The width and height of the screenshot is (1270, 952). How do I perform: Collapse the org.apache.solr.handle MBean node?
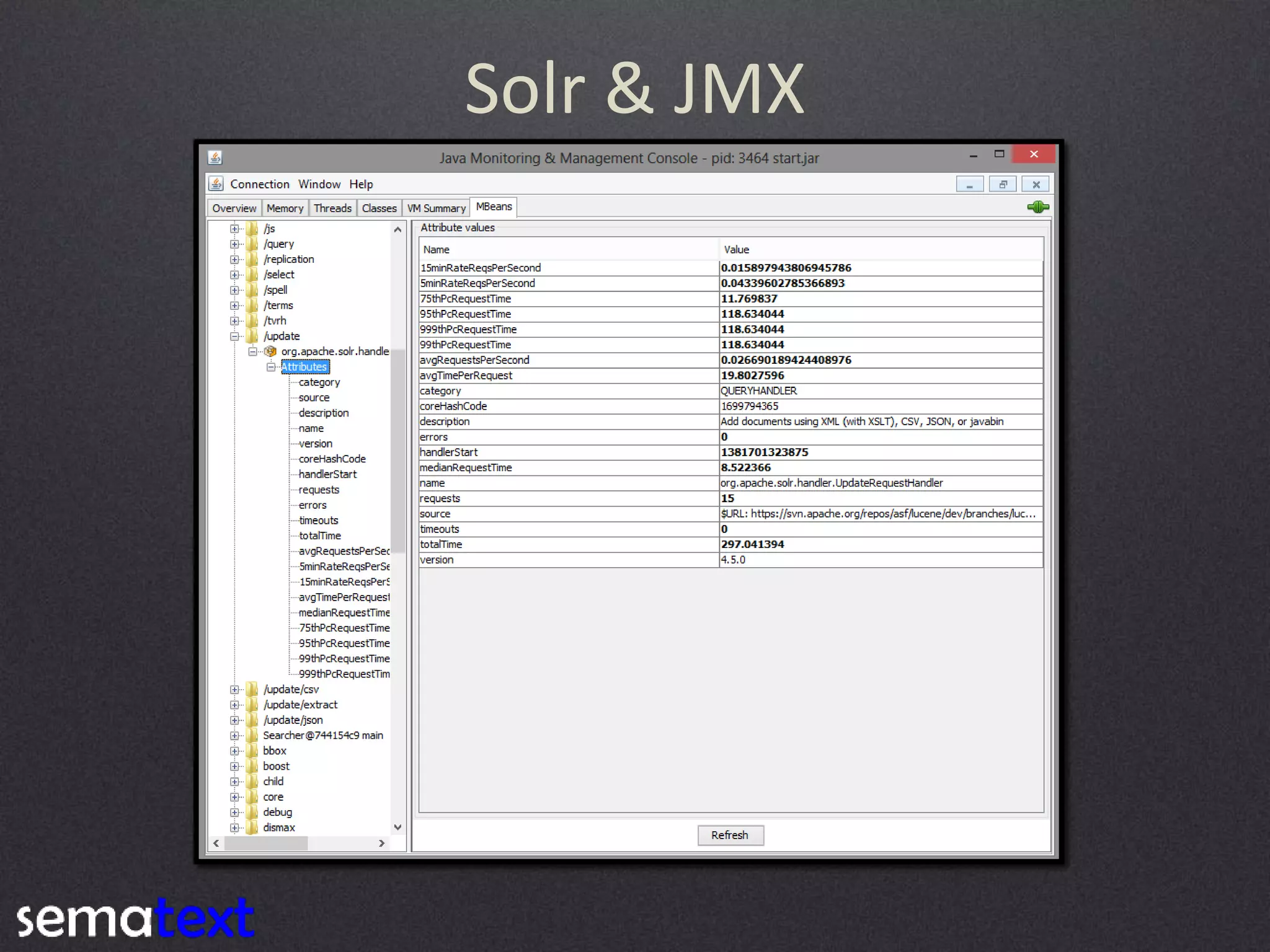(252, 351)
